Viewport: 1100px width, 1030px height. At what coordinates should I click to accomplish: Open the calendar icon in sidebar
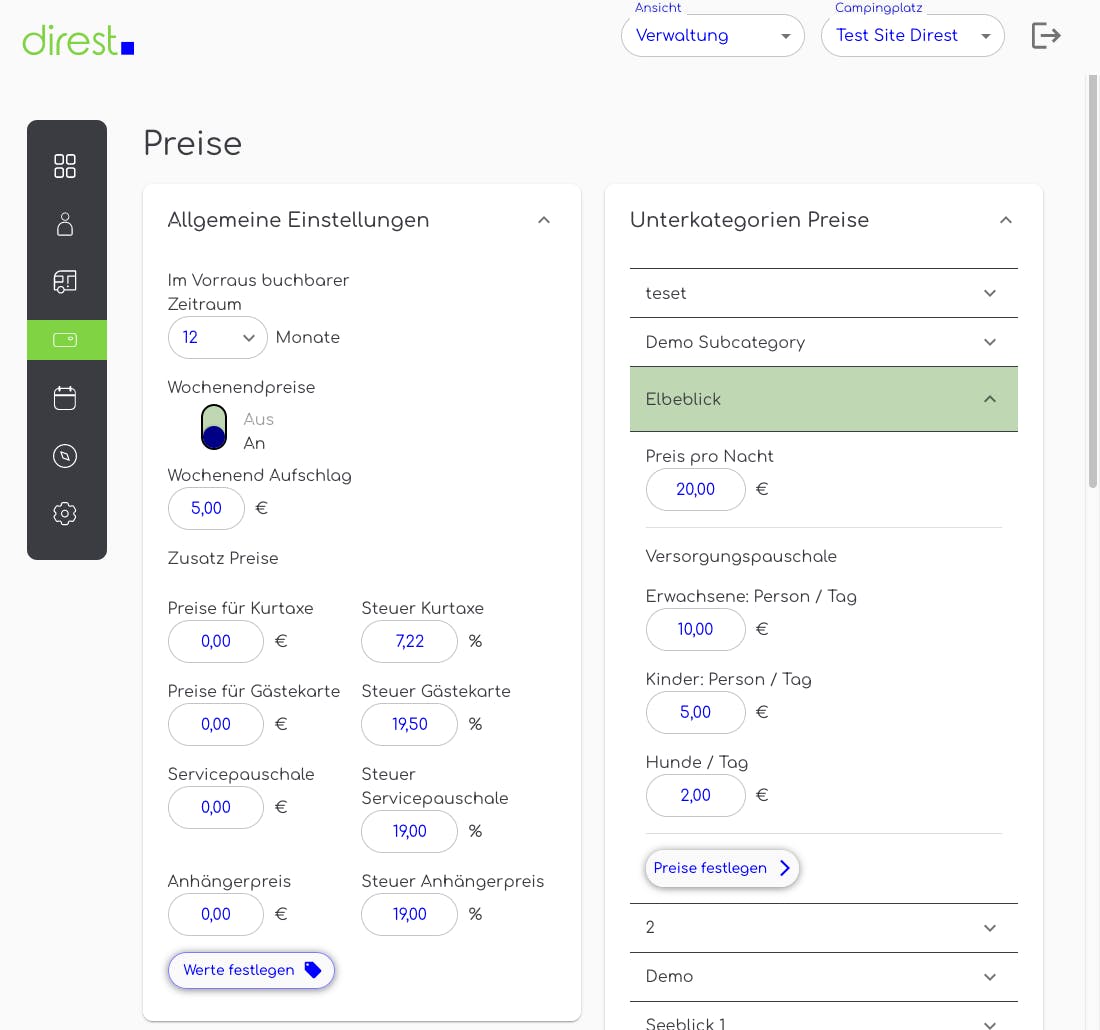pos(65,398)
